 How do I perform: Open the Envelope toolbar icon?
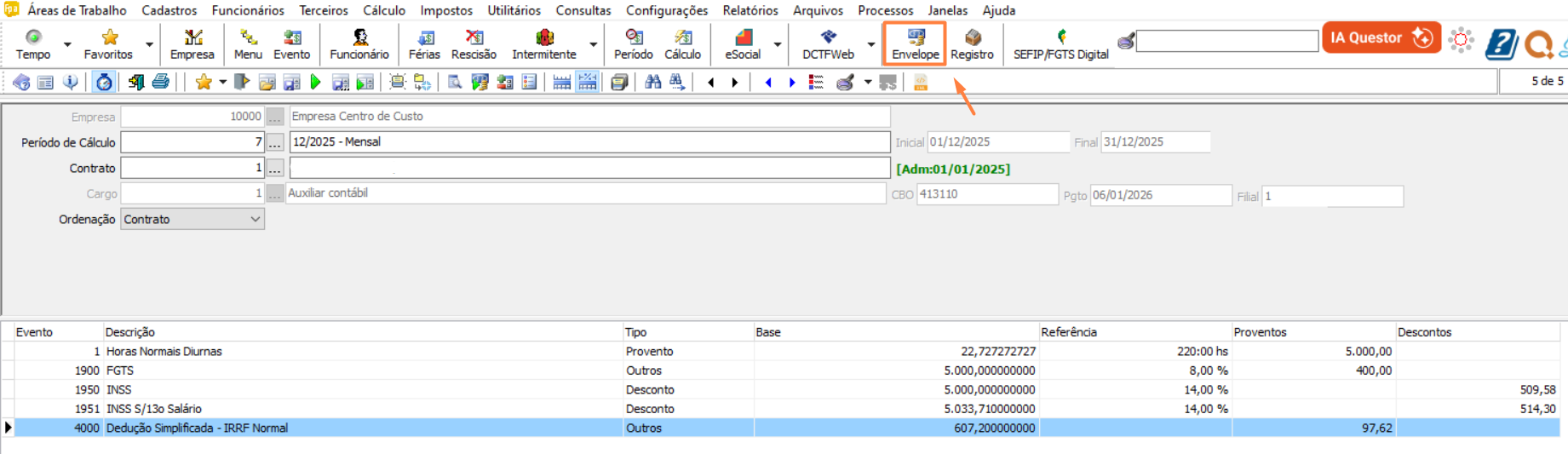pos(915,43)
